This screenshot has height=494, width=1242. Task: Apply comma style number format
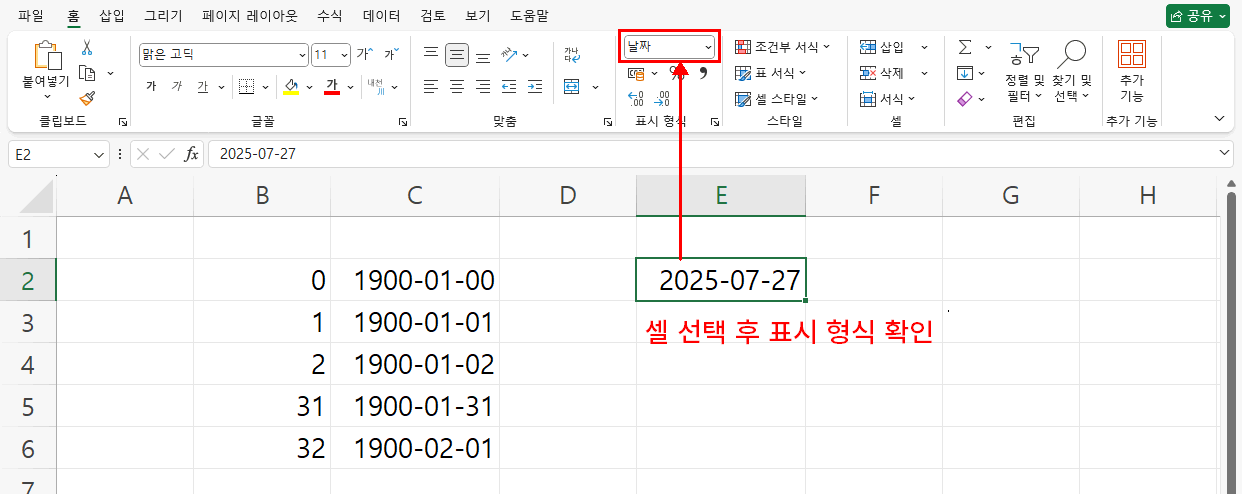click(703, 73)
